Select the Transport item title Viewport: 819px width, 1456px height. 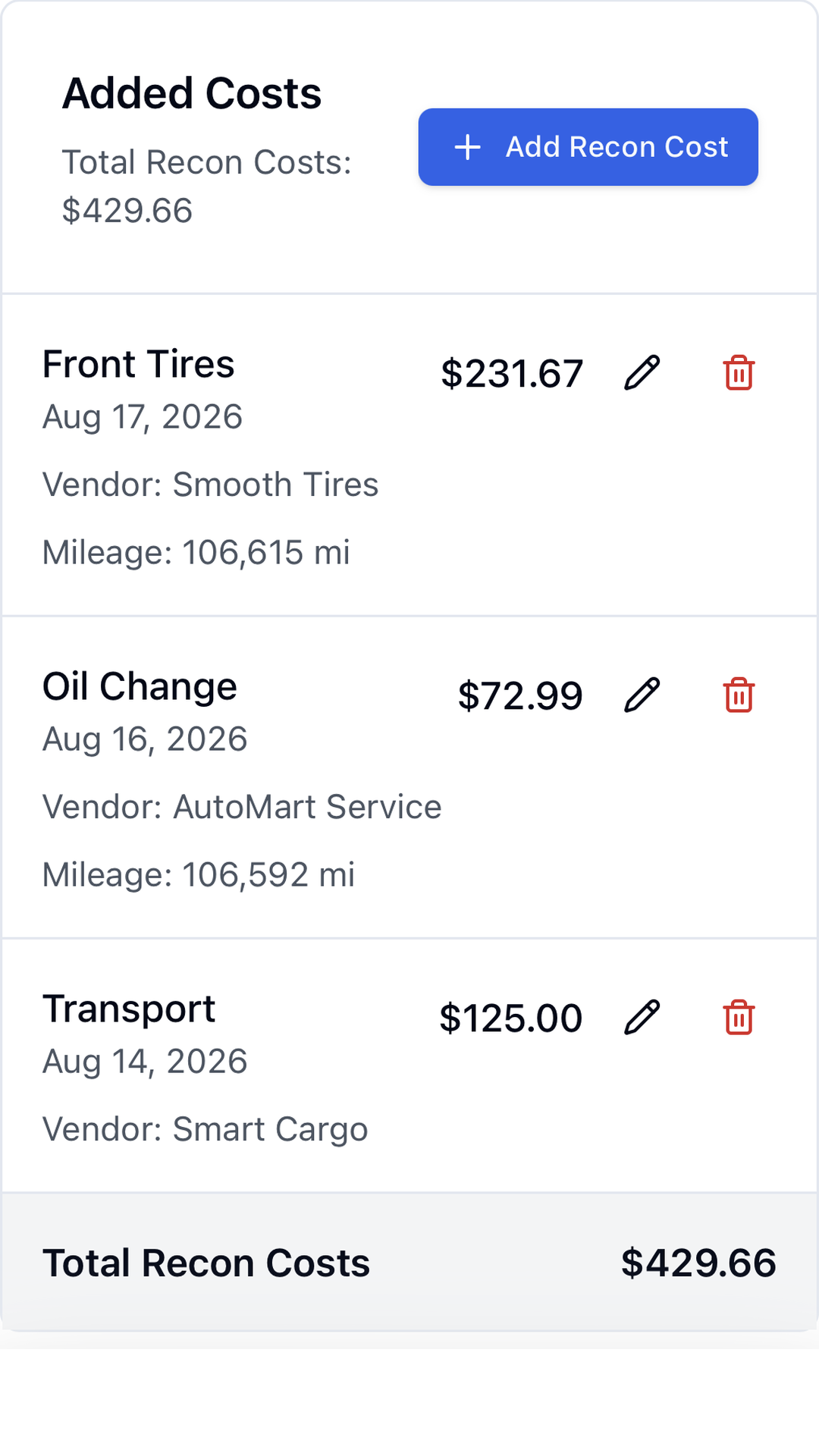click(x=129, y=1009)
